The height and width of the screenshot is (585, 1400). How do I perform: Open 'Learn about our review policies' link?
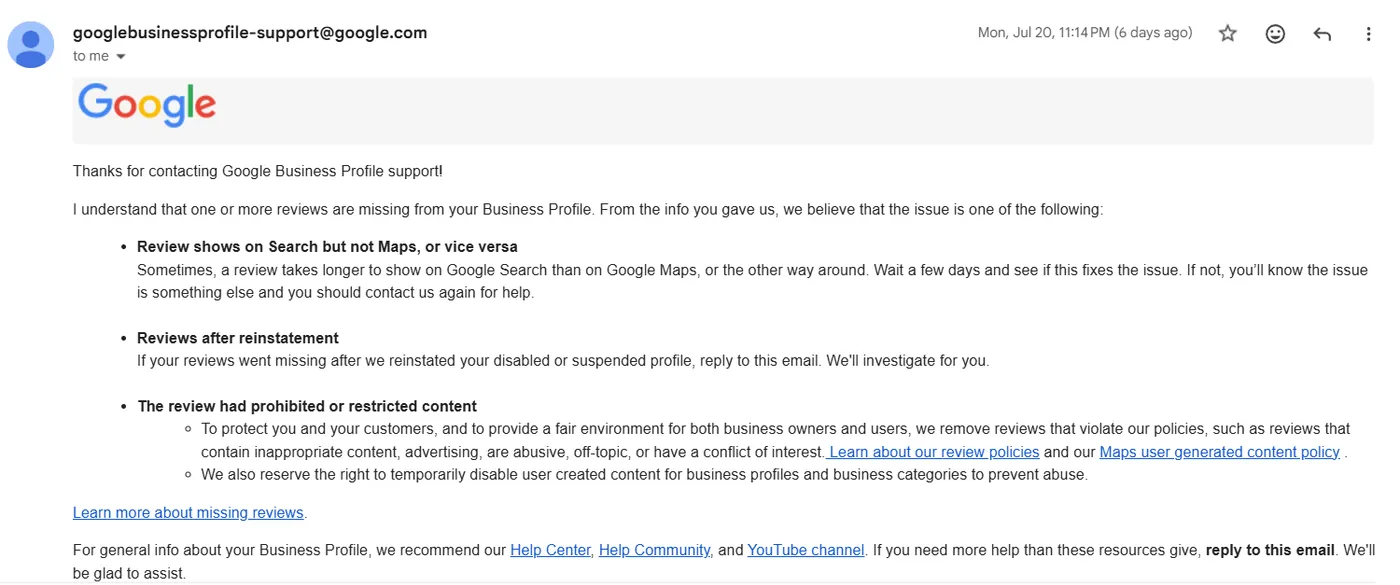click(934, 452)
